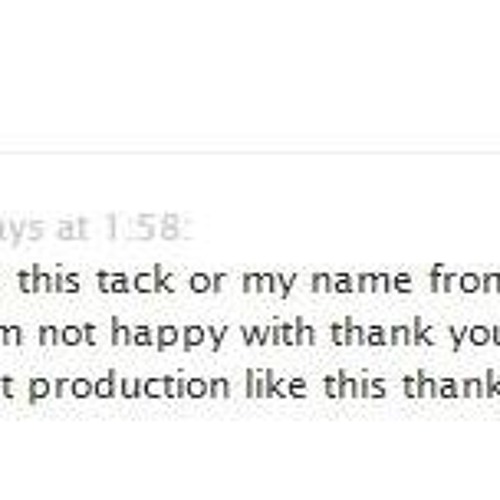Click the word "name" in the first line
This screenshot has height=500, width=500.
tap(361, 283)
